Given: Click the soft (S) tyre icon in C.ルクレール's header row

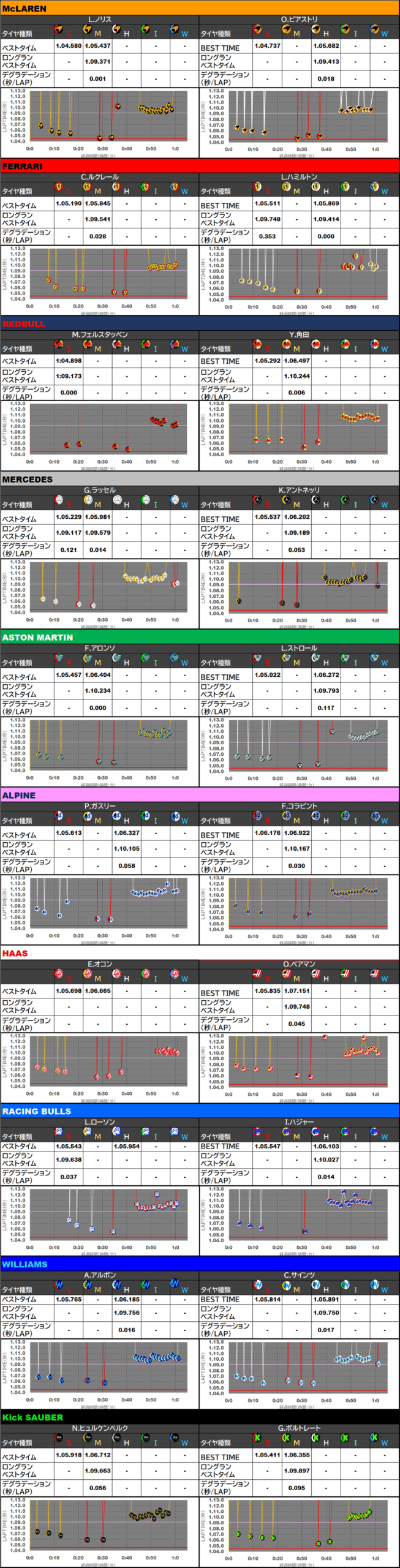Looking at the screenshot, I should tap(59, 187).
